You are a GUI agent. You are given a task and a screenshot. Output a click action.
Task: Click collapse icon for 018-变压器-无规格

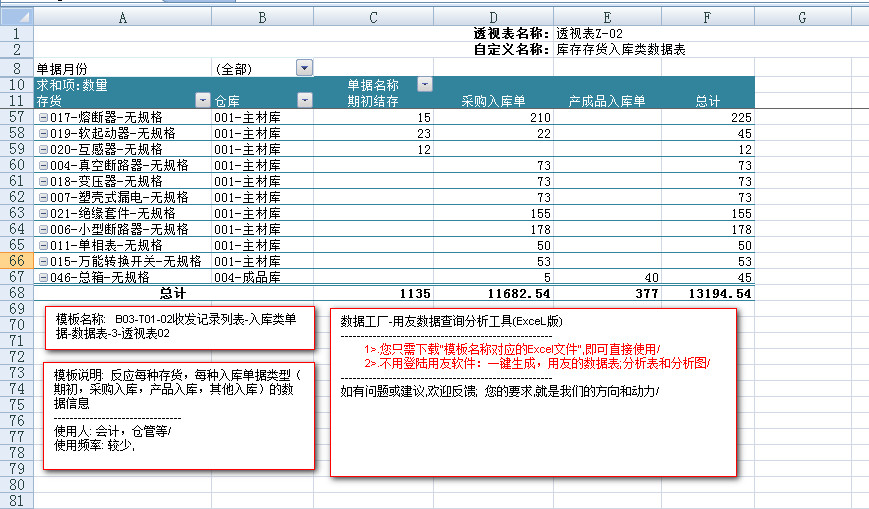[x=42, y=182]
